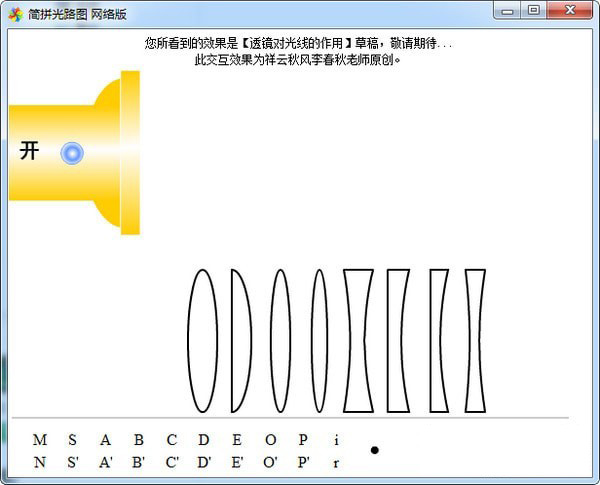This screenshot has width=600, height=485.
Task: Click the label C'
Action: point(172,462)
